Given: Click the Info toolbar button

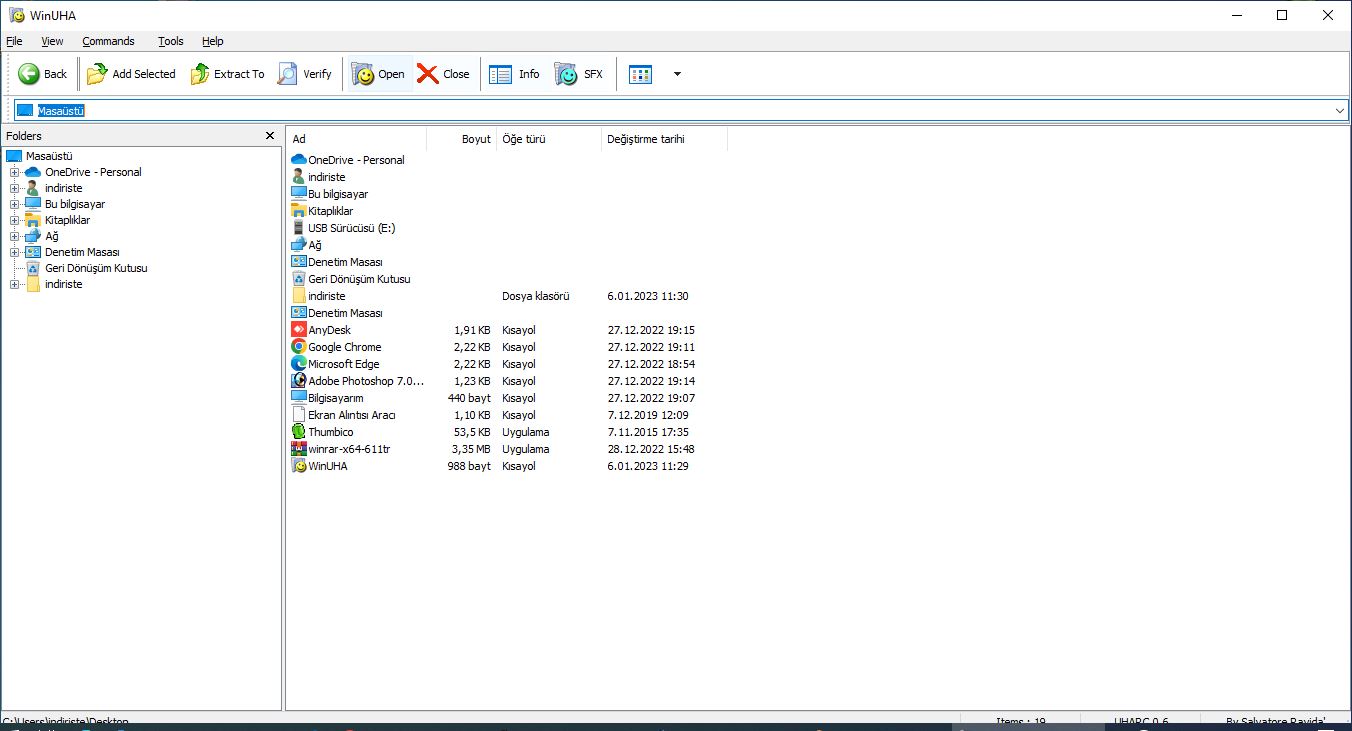Looking at the screenshot, I should click(515, 74).
